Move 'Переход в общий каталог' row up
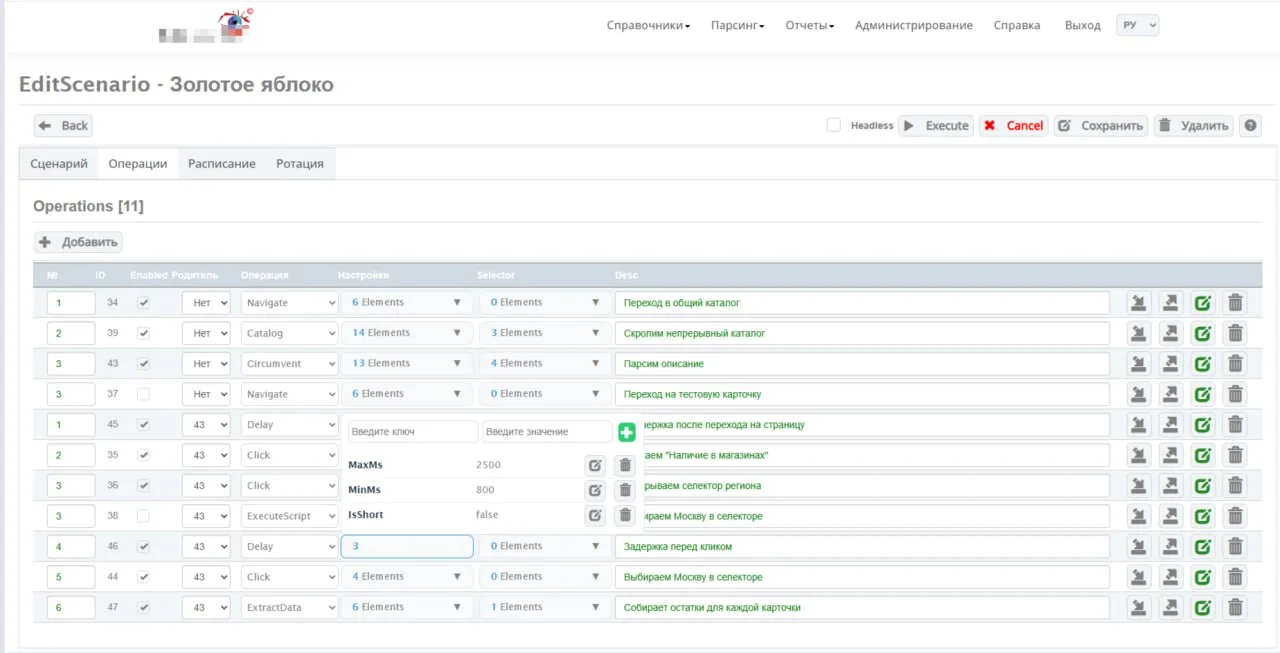This screenshot has width=1280, height=653. point(1171,303)
